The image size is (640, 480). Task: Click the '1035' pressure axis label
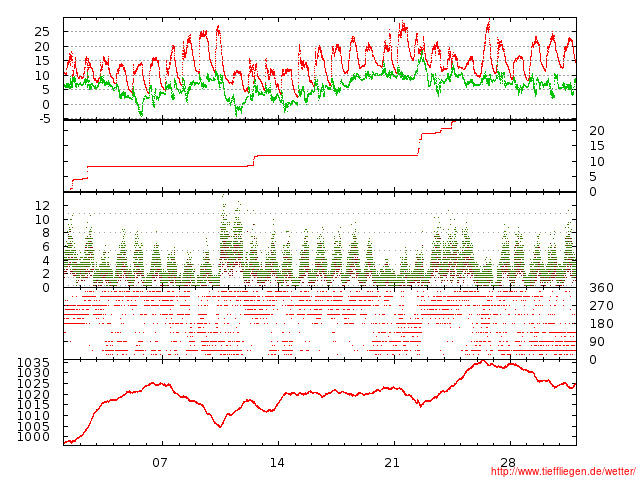point(33,362)
